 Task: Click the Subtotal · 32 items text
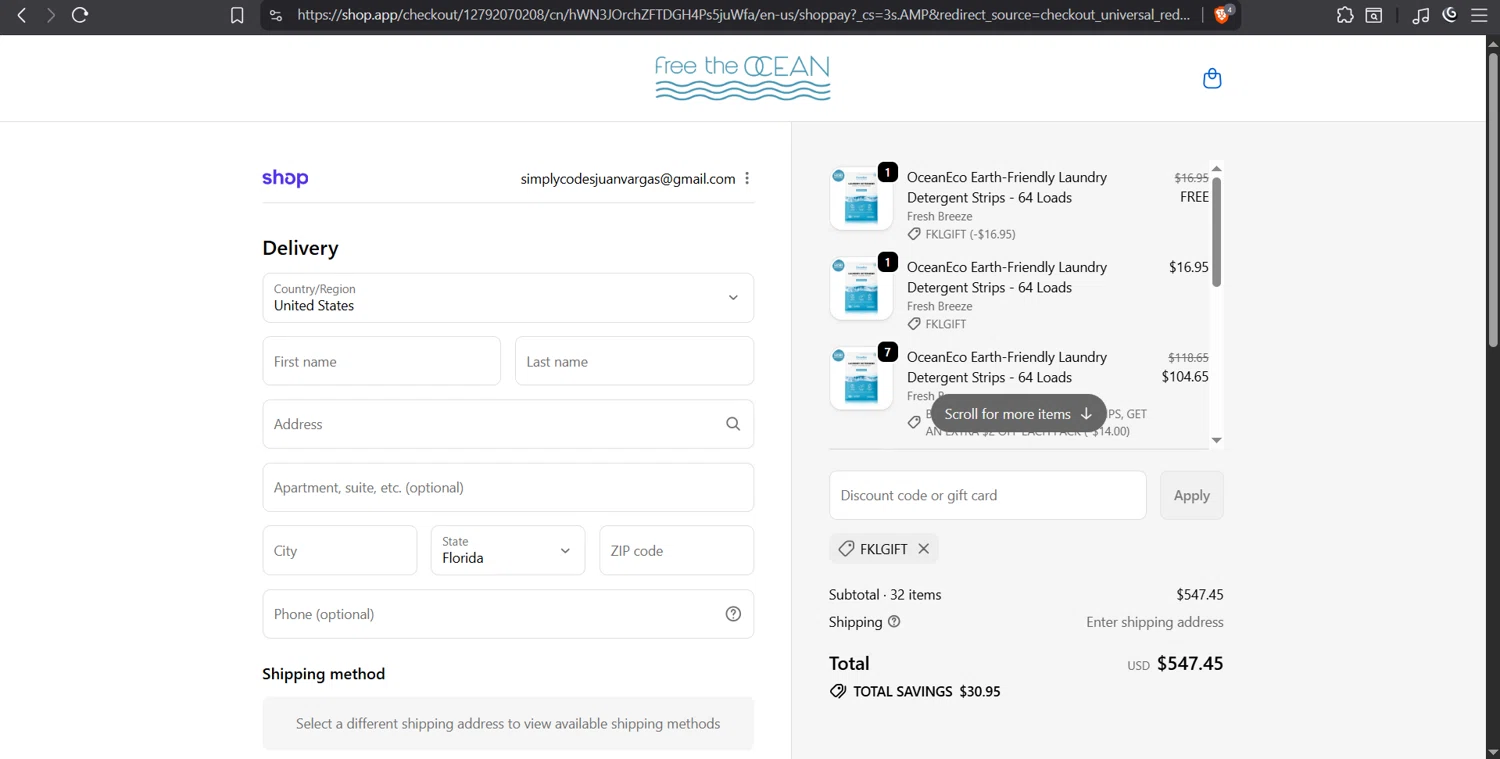[x=885, y=594]
